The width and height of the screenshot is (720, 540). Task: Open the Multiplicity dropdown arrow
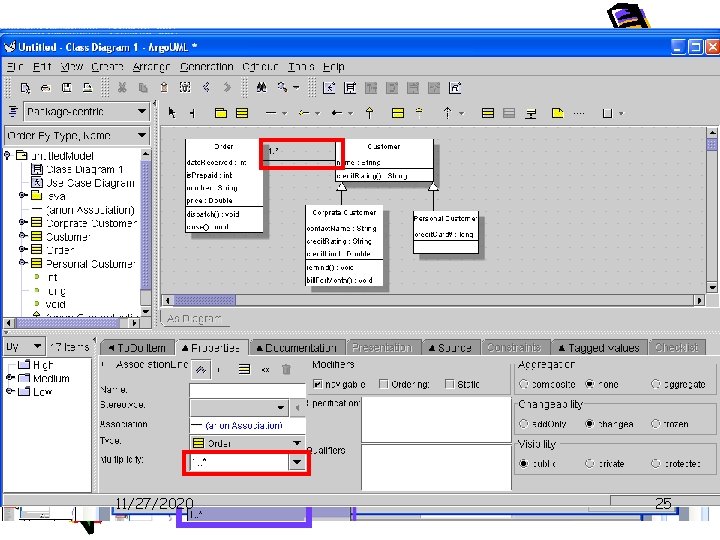[x=297, y=462]
